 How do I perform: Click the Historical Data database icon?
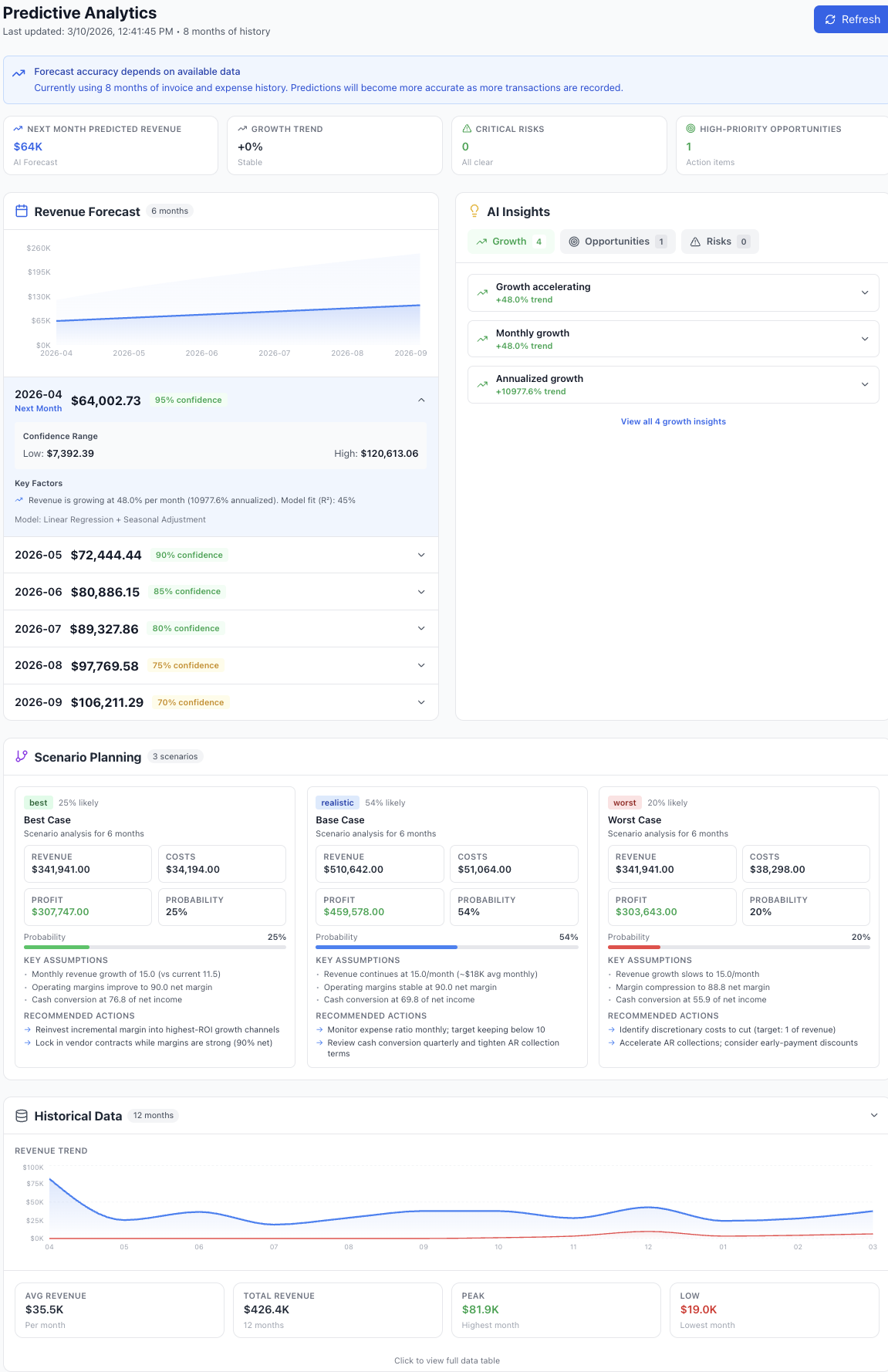[22, 1116]
